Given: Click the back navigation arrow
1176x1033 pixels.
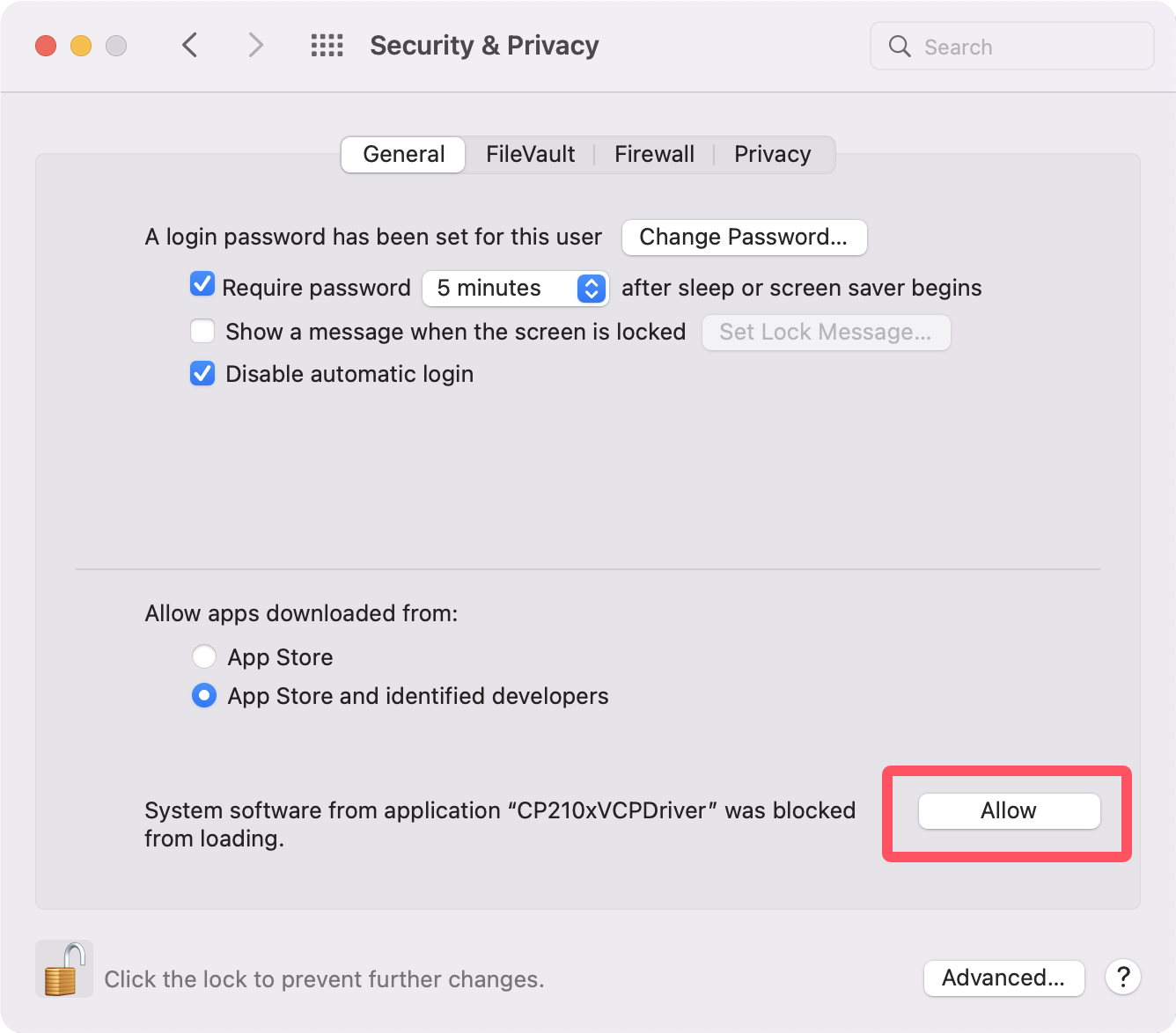Looking at the screenshot, I should [189, 45].
